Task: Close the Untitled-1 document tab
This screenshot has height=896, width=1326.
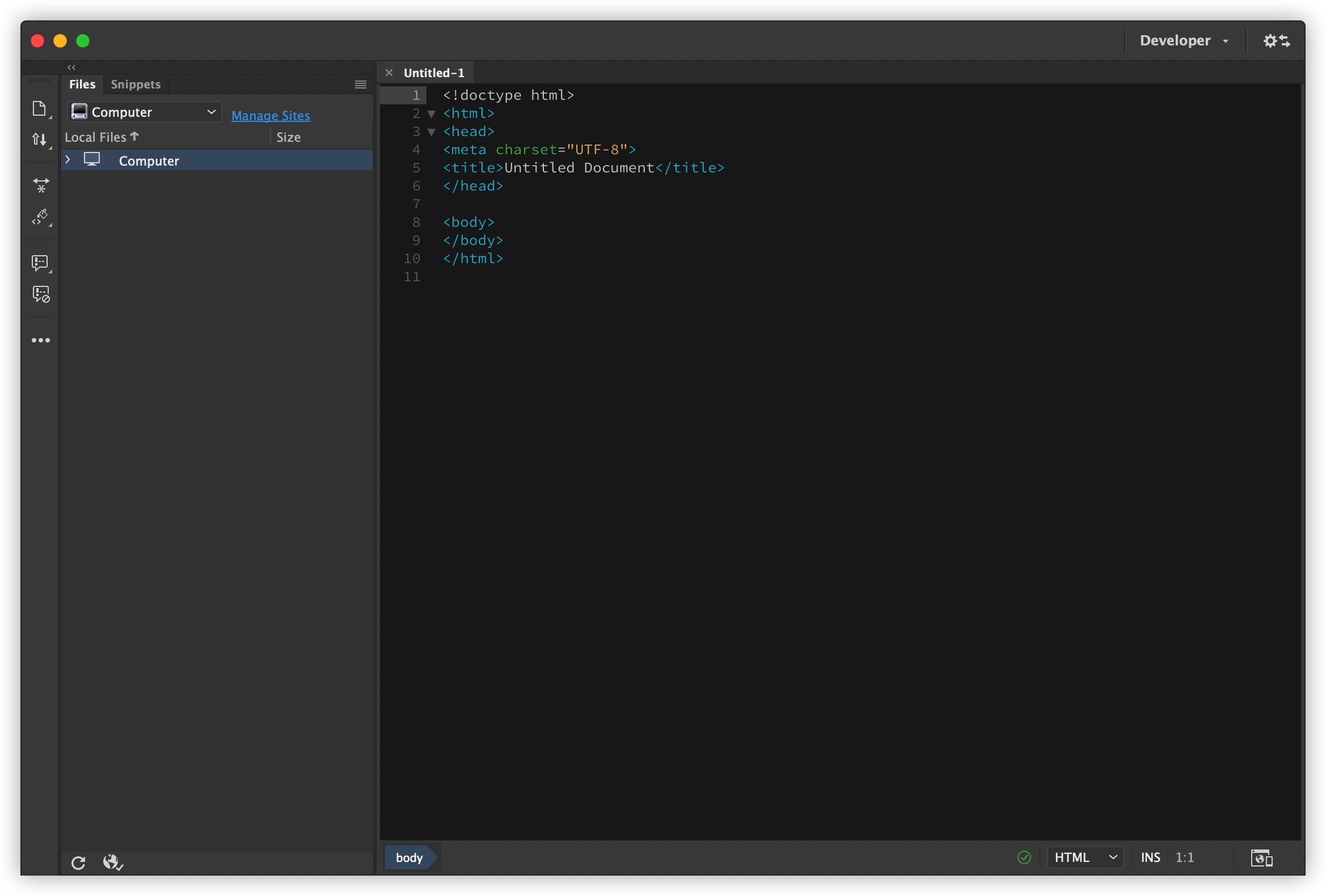Action: pyautogui.click(x=389, y=73)
